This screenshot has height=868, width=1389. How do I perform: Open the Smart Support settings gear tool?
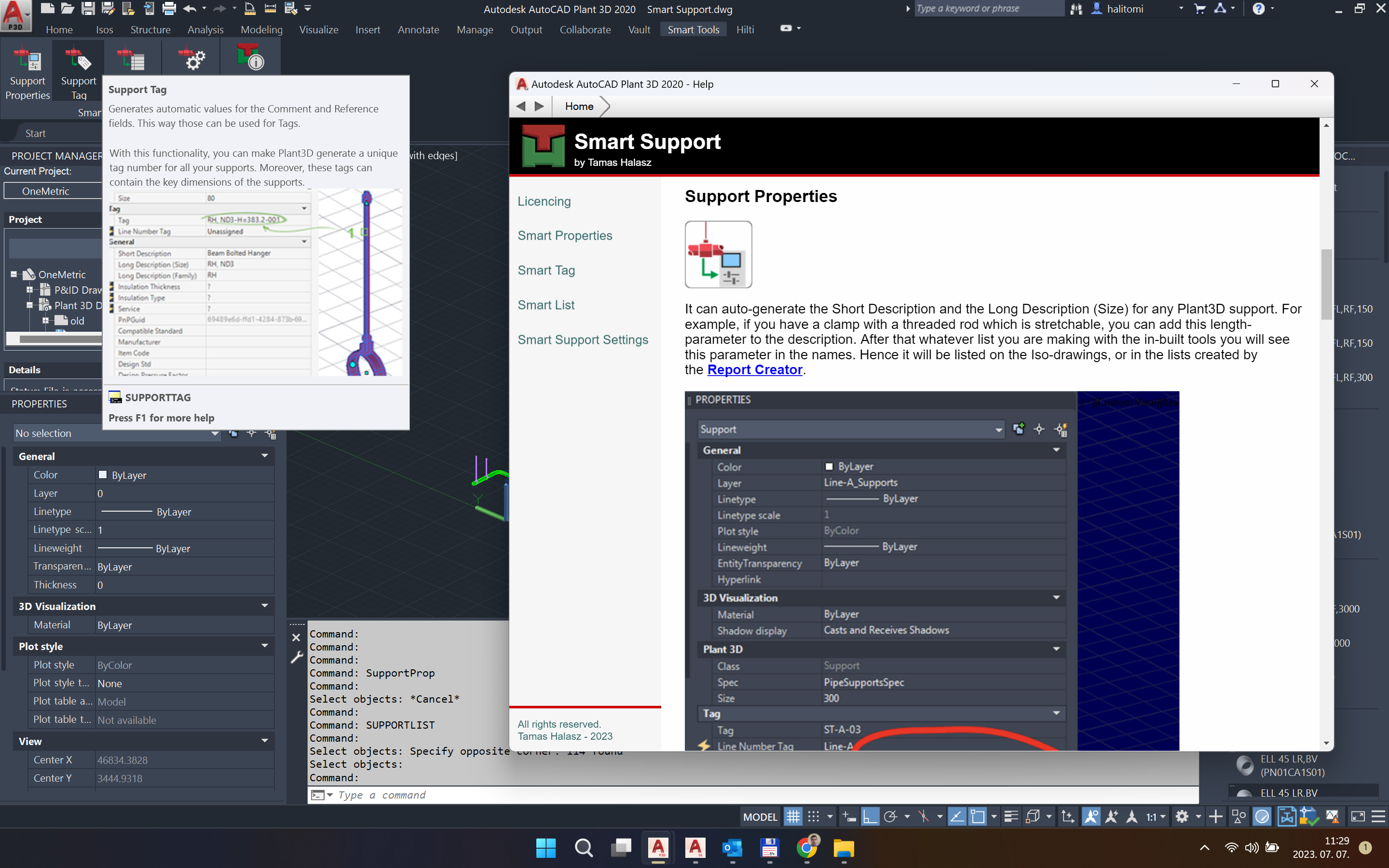point(193,59)
